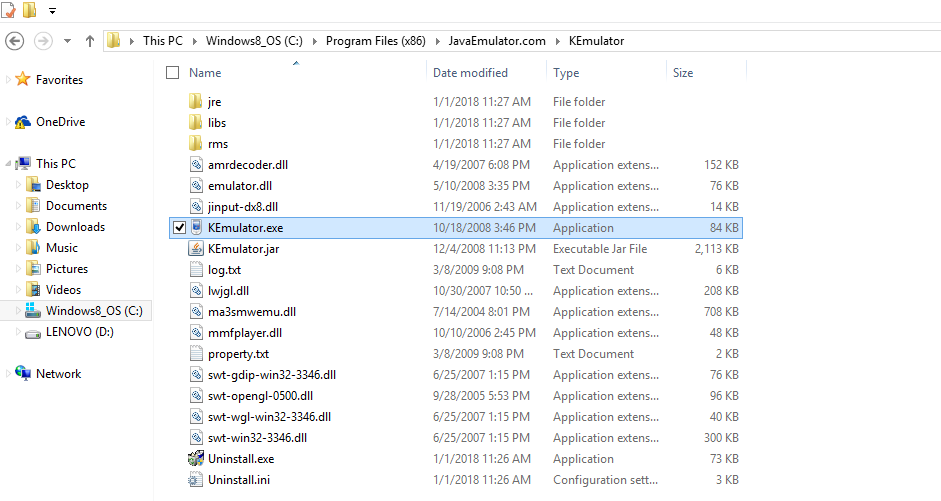941x501 pixels.
Task: Click the KEmulator.exe application icon
Action: [x=196, y=228]
